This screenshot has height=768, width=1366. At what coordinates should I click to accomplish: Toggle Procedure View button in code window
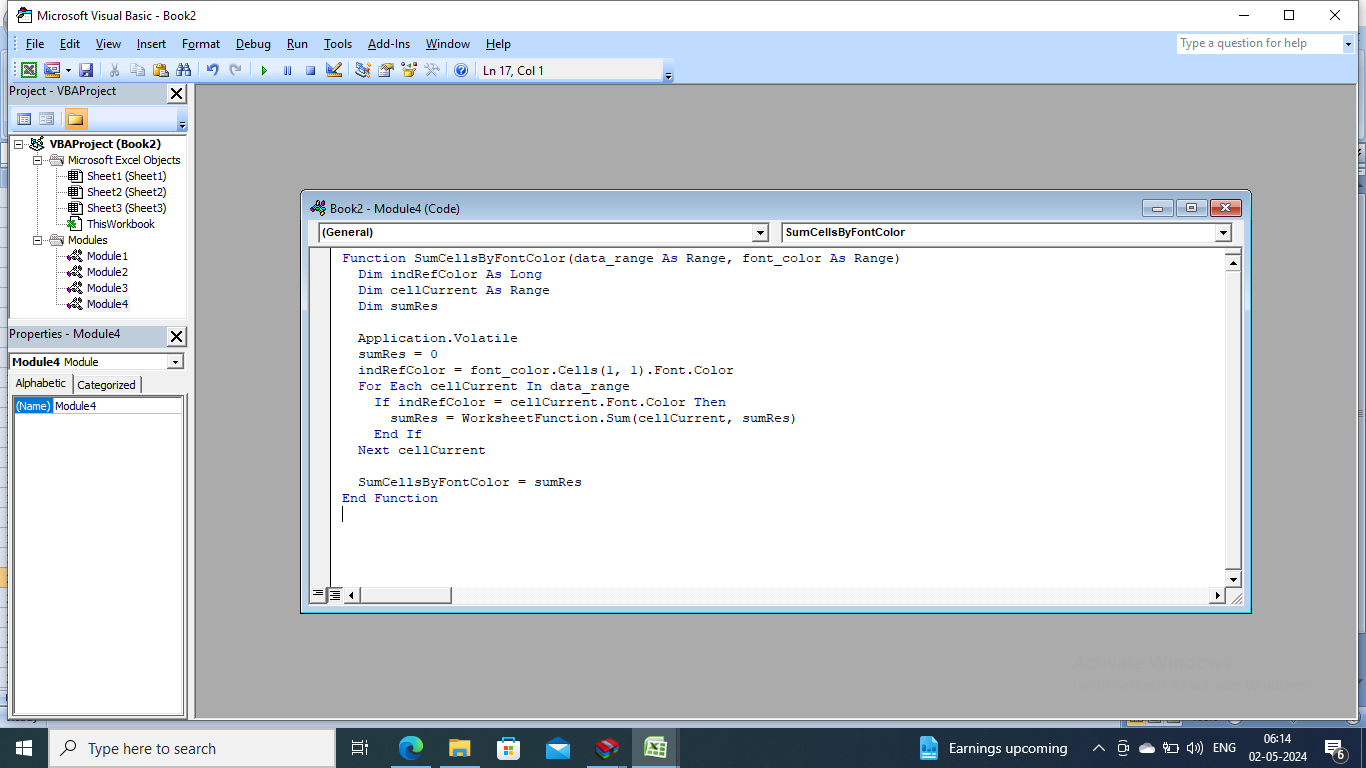click(x=318, y=595)
